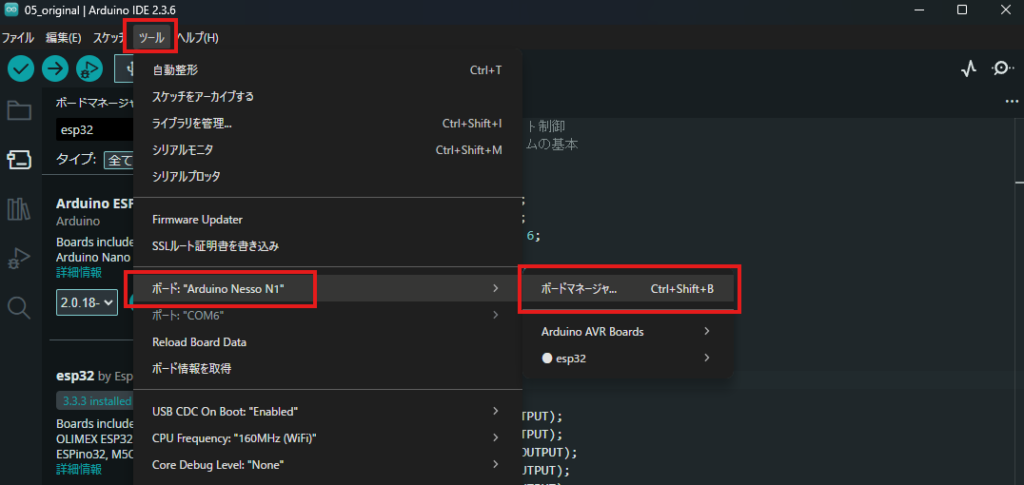The height and width of the screenshot is (485, 1024).
Task: Click the Upload arrow icon
Action: (x=55, y=68)
